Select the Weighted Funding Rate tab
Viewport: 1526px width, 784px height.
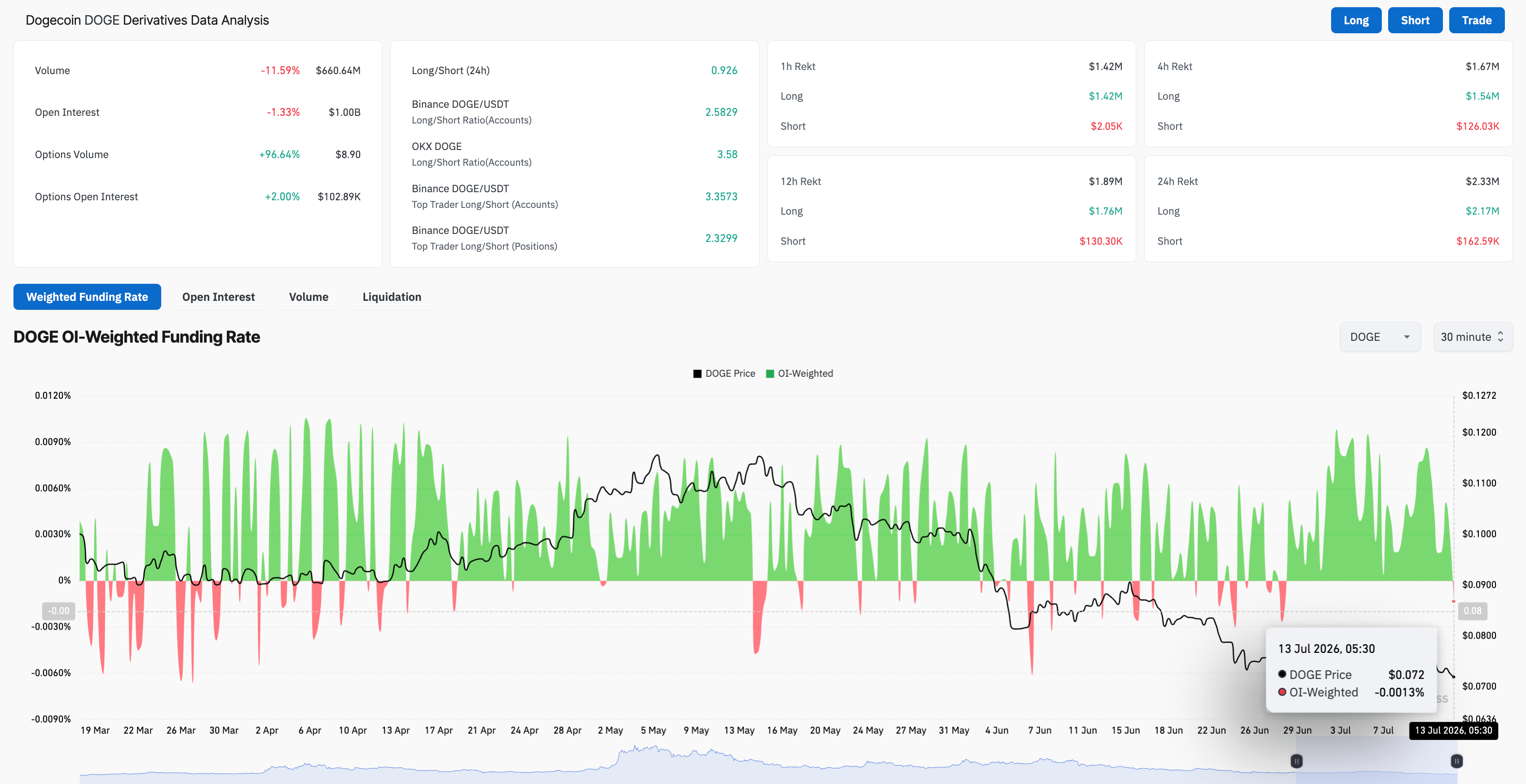(x=87, y=297)
